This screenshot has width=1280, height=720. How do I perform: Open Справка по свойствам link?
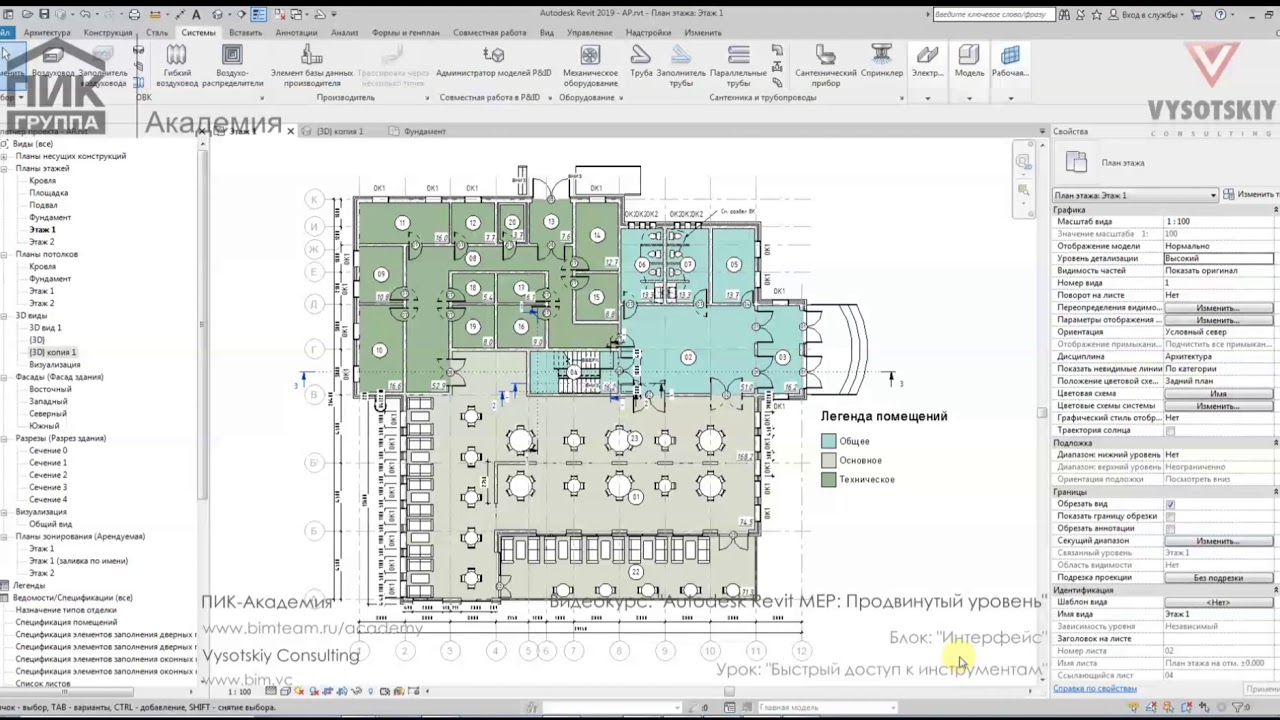[x=1095, y=688]
